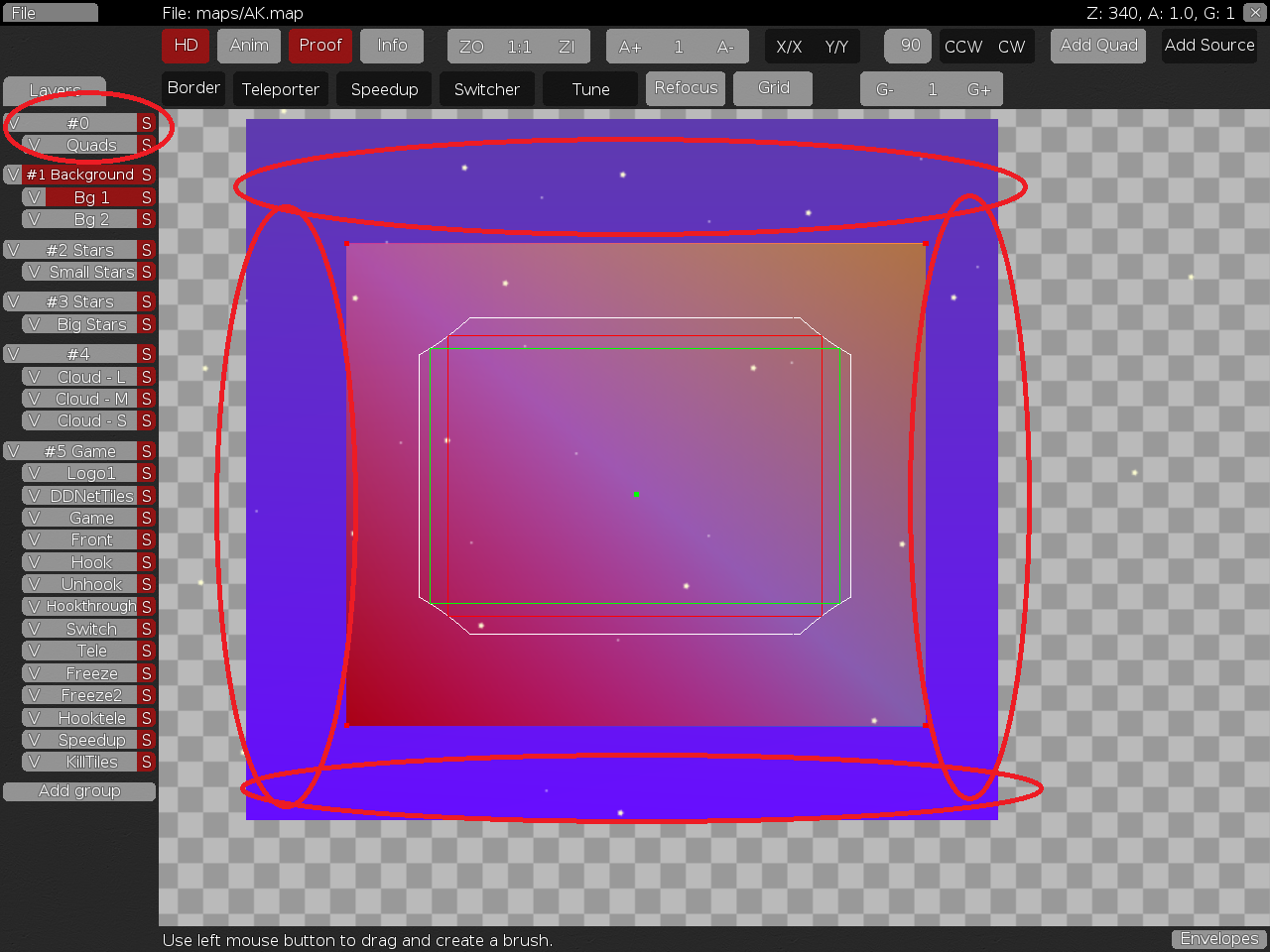Click the Add group button
Image resolution: width=1270 pixels, height=952 pixels.
tap(79, 791)
